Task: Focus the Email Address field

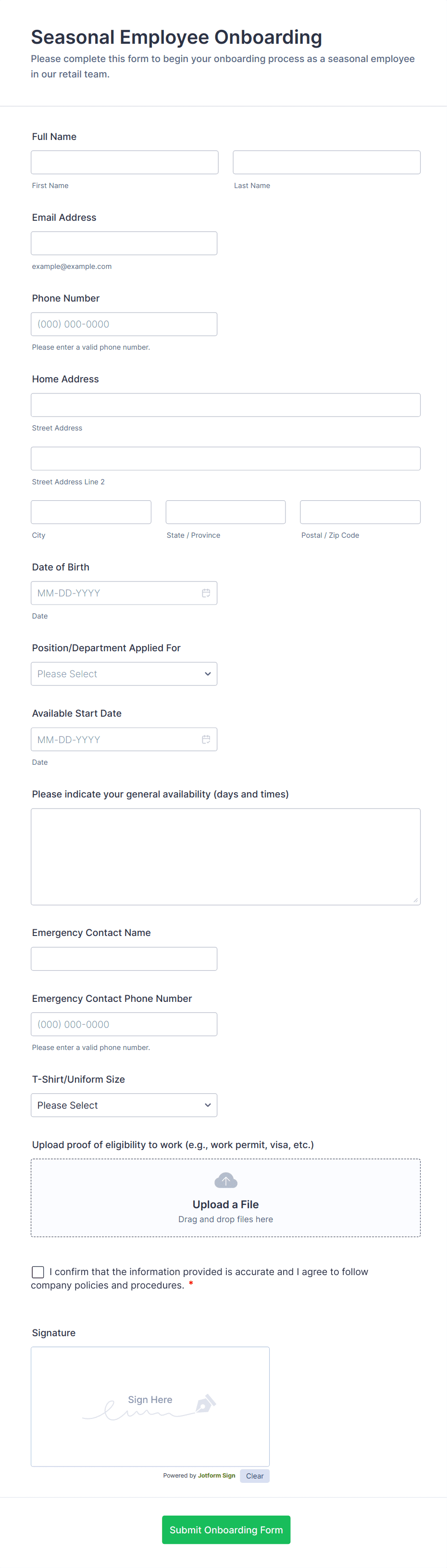Action: pyautogui.click(x=124, y=243)
